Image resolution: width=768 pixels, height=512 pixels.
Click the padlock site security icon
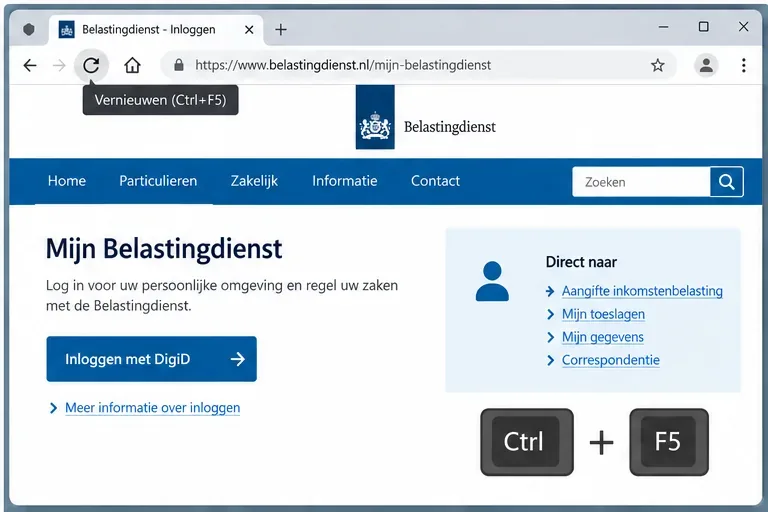[x=179, y=65]
